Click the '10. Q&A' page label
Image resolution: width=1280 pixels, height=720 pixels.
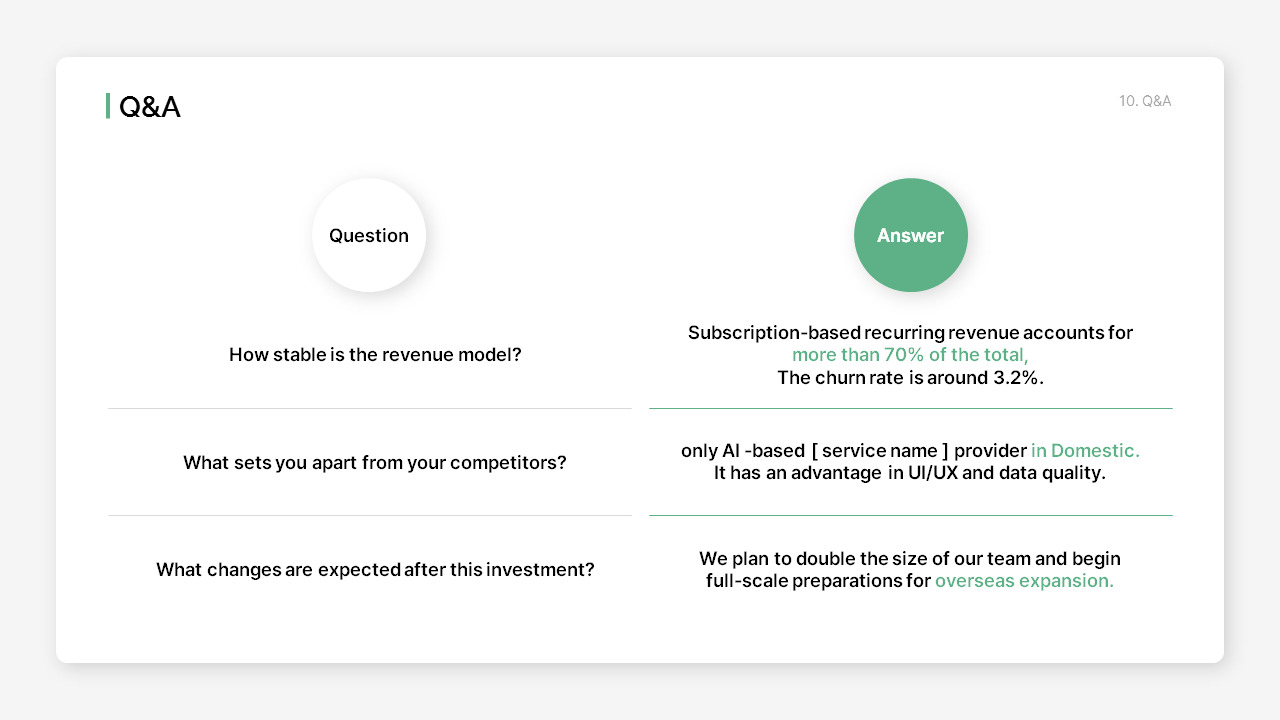click(x=1145, y=101)
